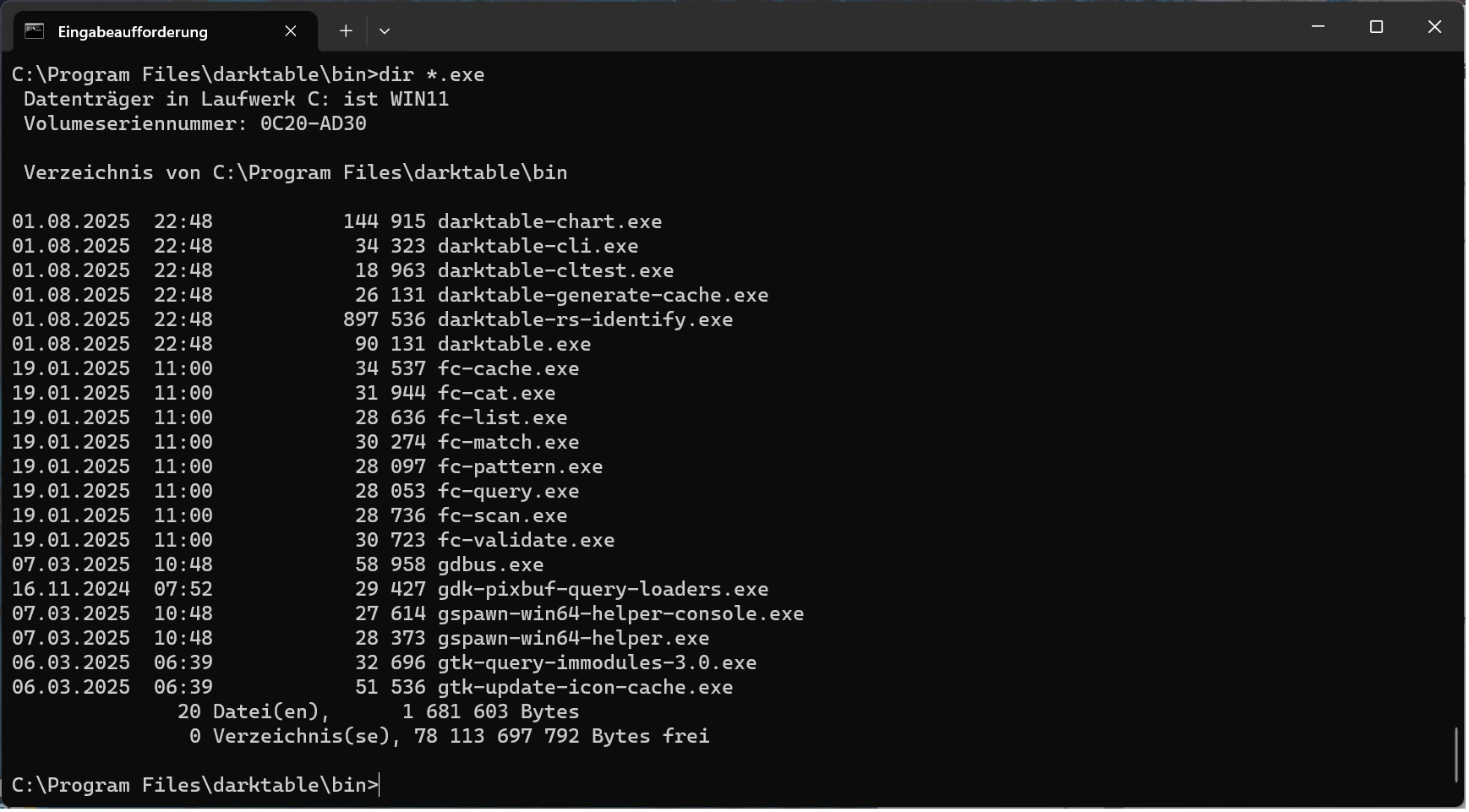Screen dimensions: 1469x812
Task: Close the terminal window
Action: [x=1434, y=27]
